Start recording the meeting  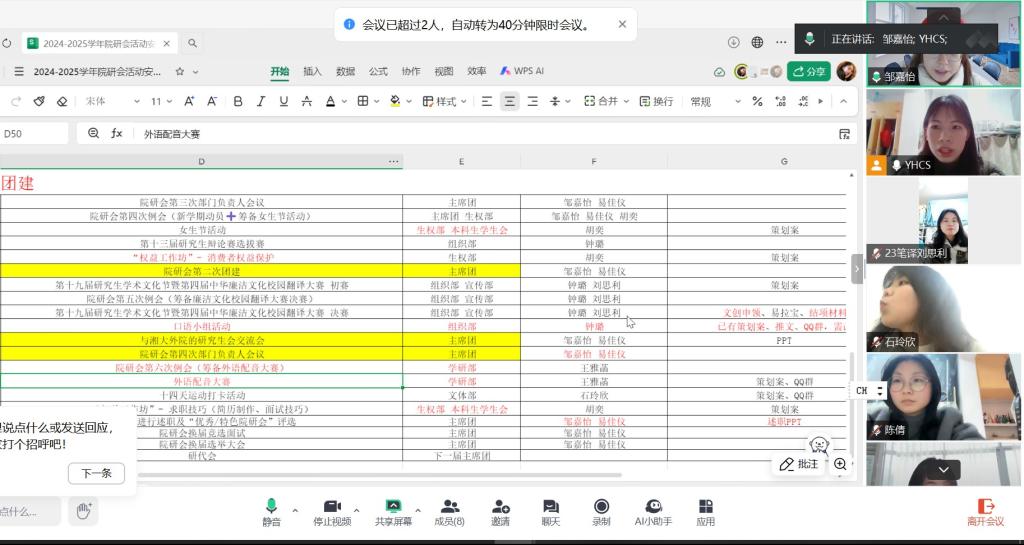coord(601,511)
